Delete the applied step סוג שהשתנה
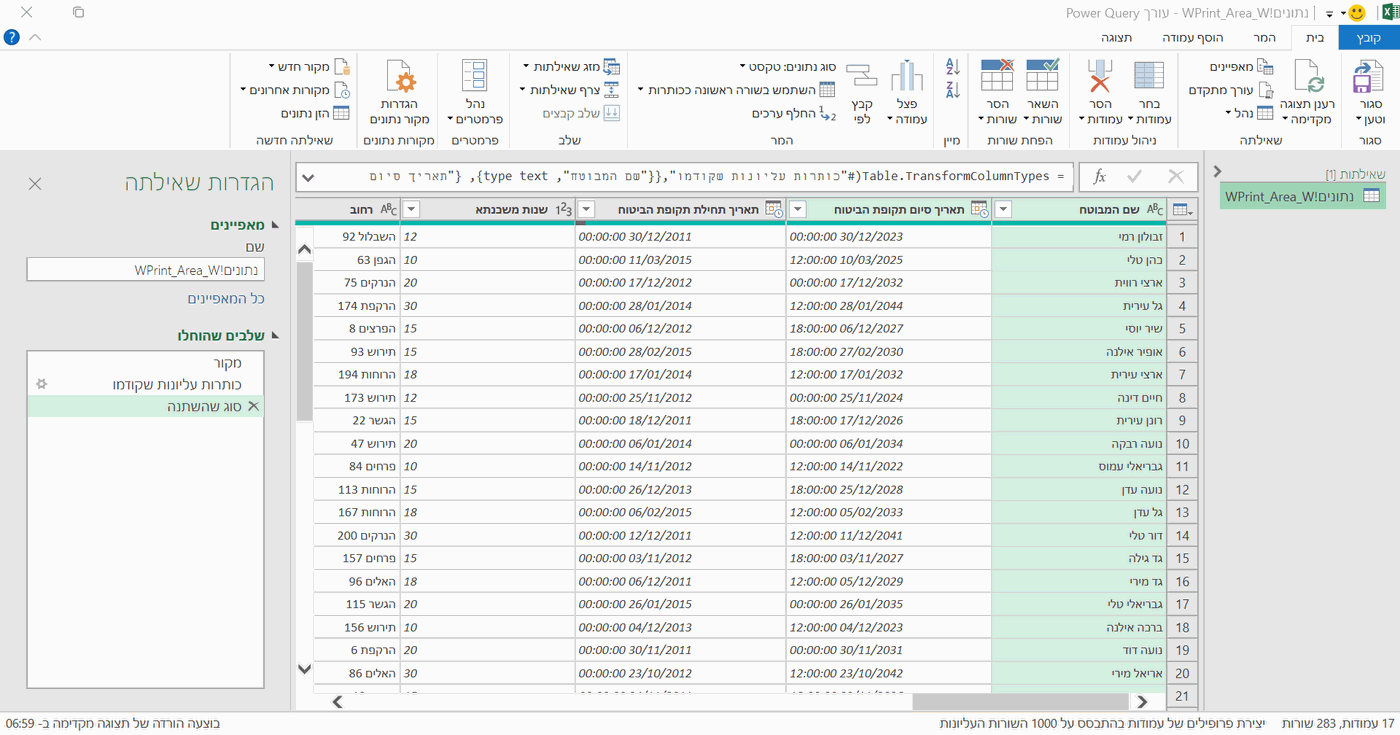This screenshot has width=1400, height=735. (x=253, y=406)
